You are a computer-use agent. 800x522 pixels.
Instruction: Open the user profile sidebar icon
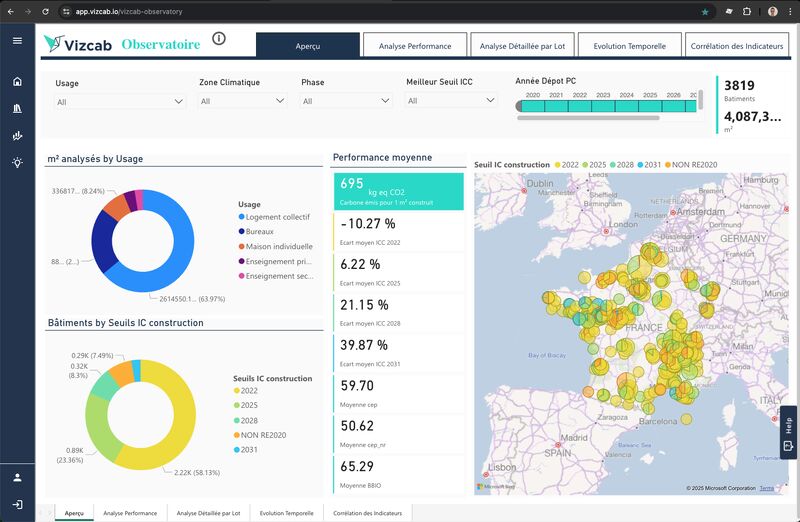(17, 477)
